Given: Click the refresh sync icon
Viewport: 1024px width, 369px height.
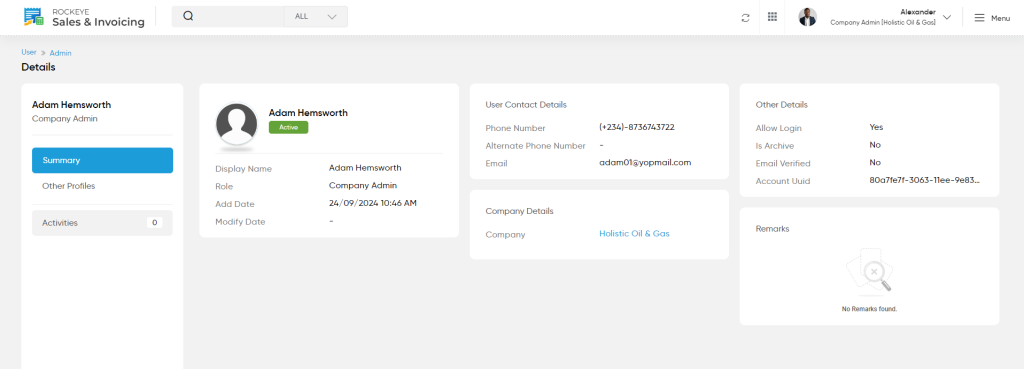Looking at the screenshot, I should (745, 18).
